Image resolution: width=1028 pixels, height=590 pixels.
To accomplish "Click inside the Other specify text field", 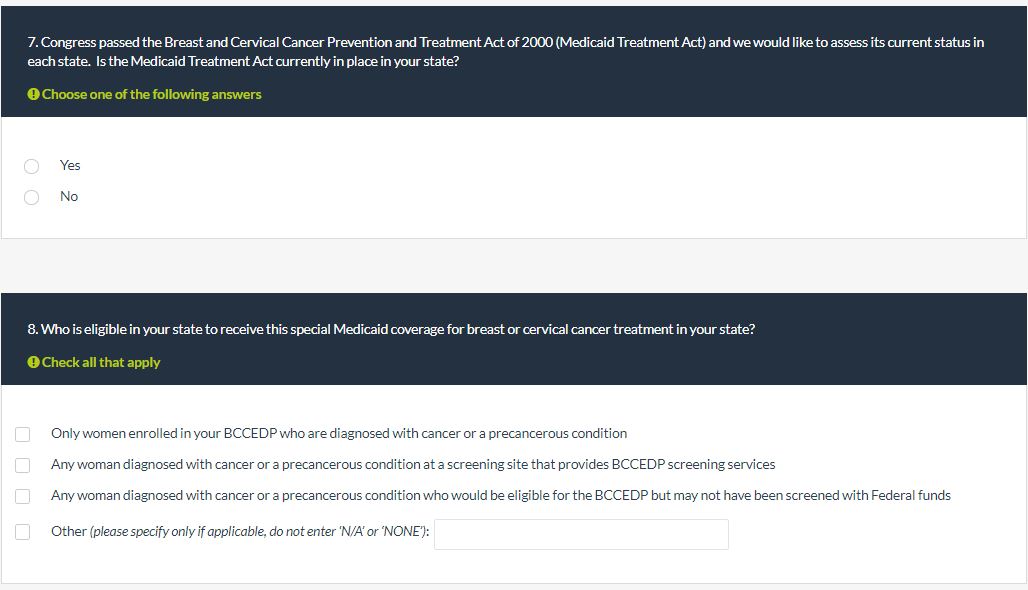I will coord(581,534).
